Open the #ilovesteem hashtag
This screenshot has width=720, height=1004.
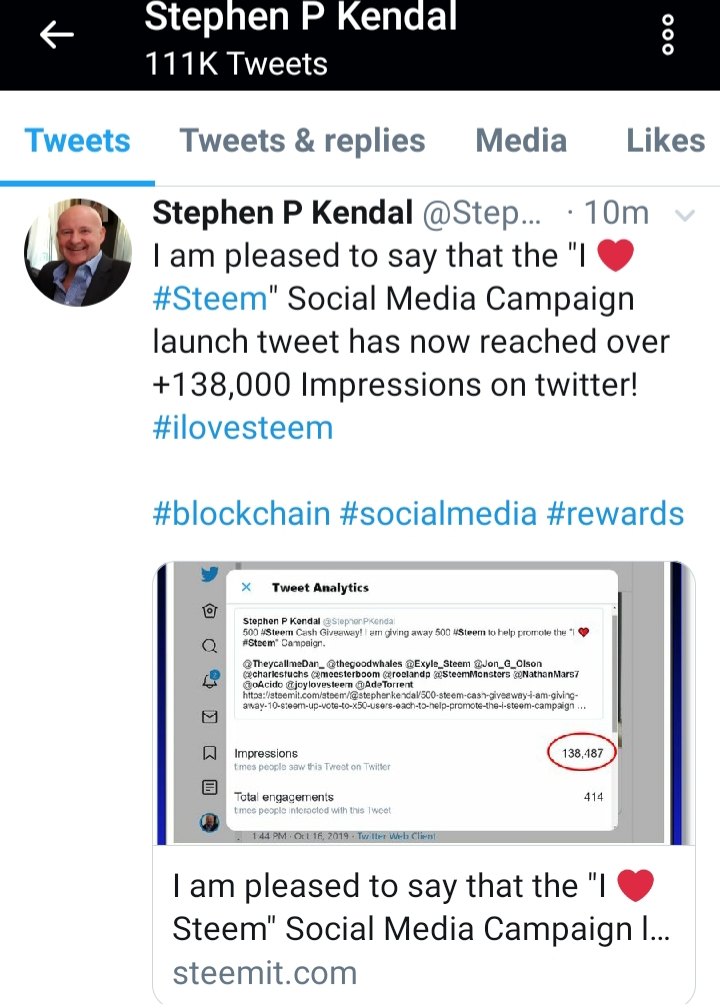click(243, 428)
